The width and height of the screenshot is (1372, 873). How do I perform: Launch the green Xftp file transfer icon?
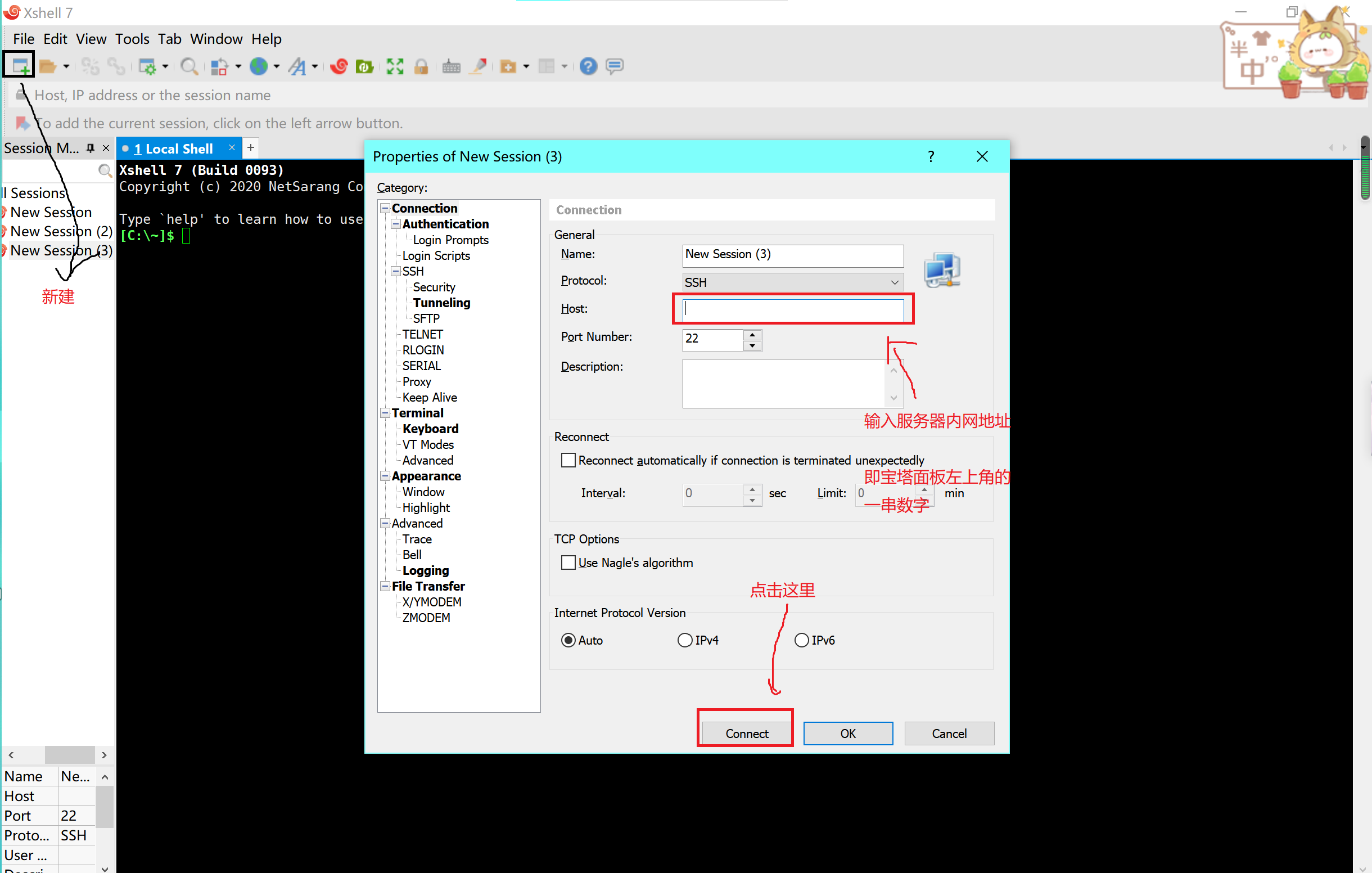[365, 67]
